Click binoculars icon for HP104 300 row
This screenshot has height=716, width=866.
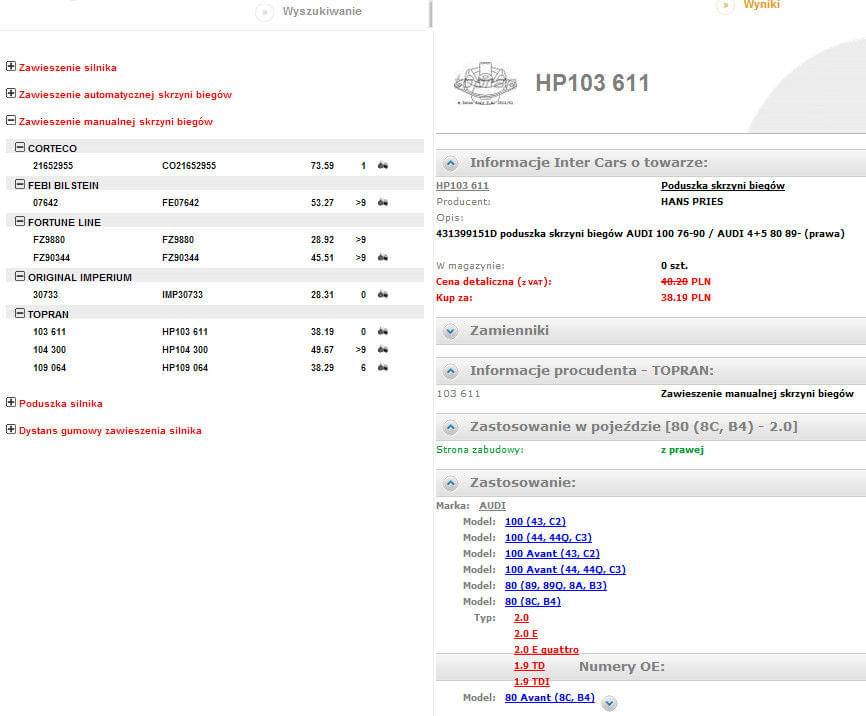[x=383, y=349]
